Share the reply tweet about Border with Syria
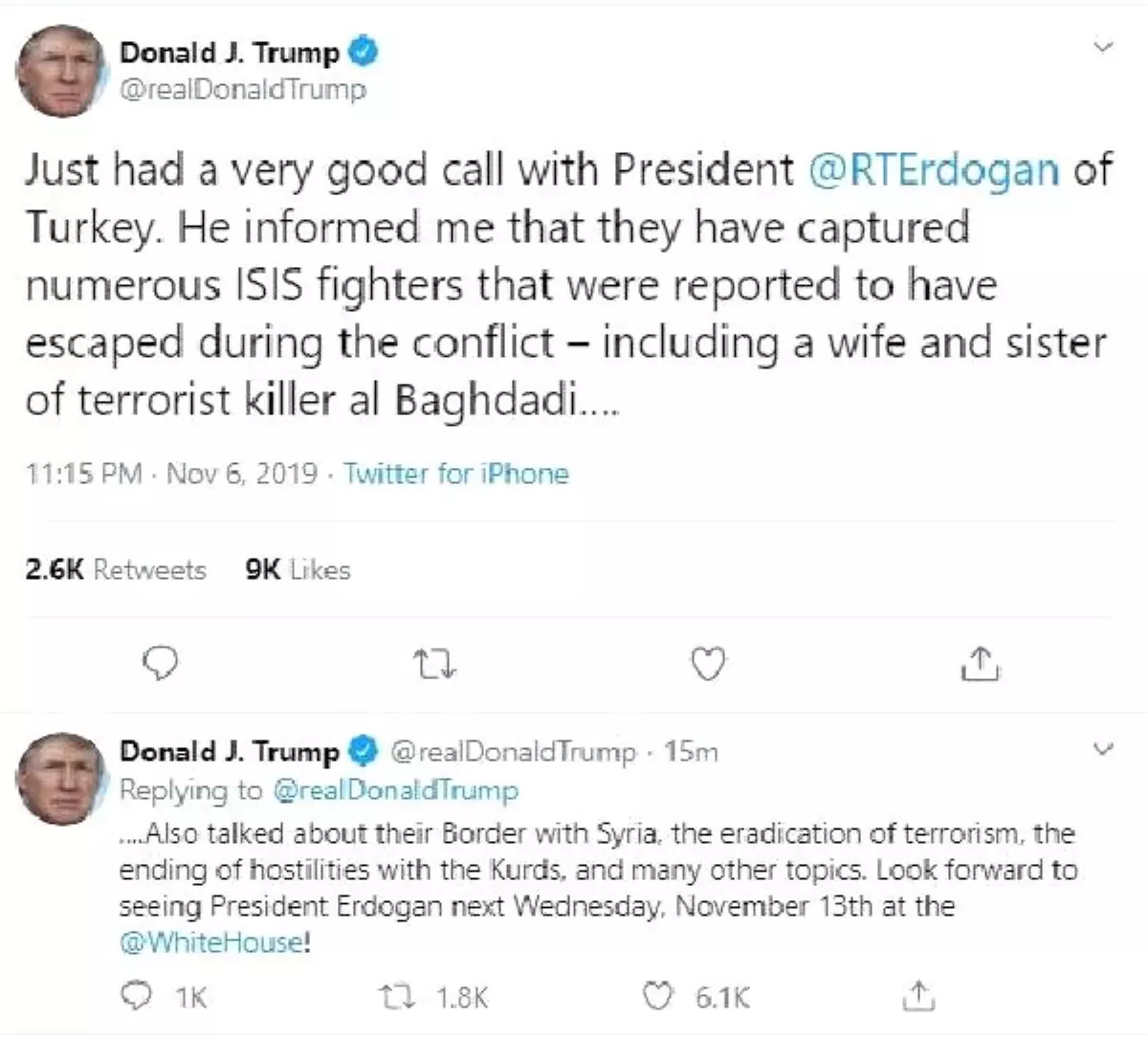This screenshot has height=1039, width=1148. click(917, 995)
